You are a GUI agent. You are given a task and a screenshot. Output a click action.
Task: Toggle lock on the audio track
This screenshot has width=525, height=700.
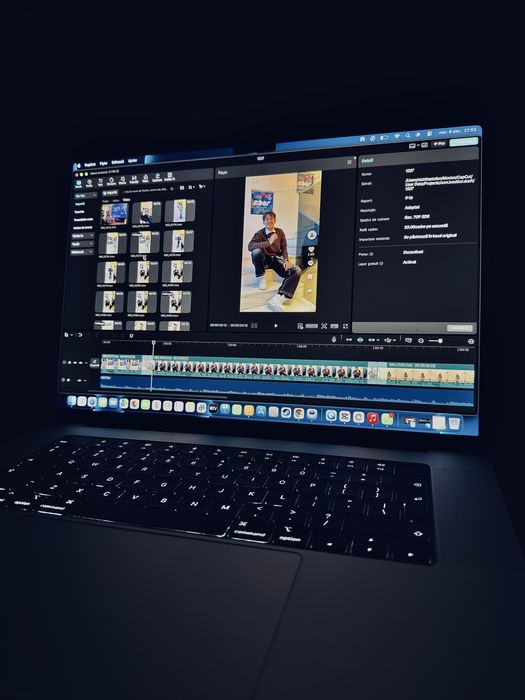[68, 380]
